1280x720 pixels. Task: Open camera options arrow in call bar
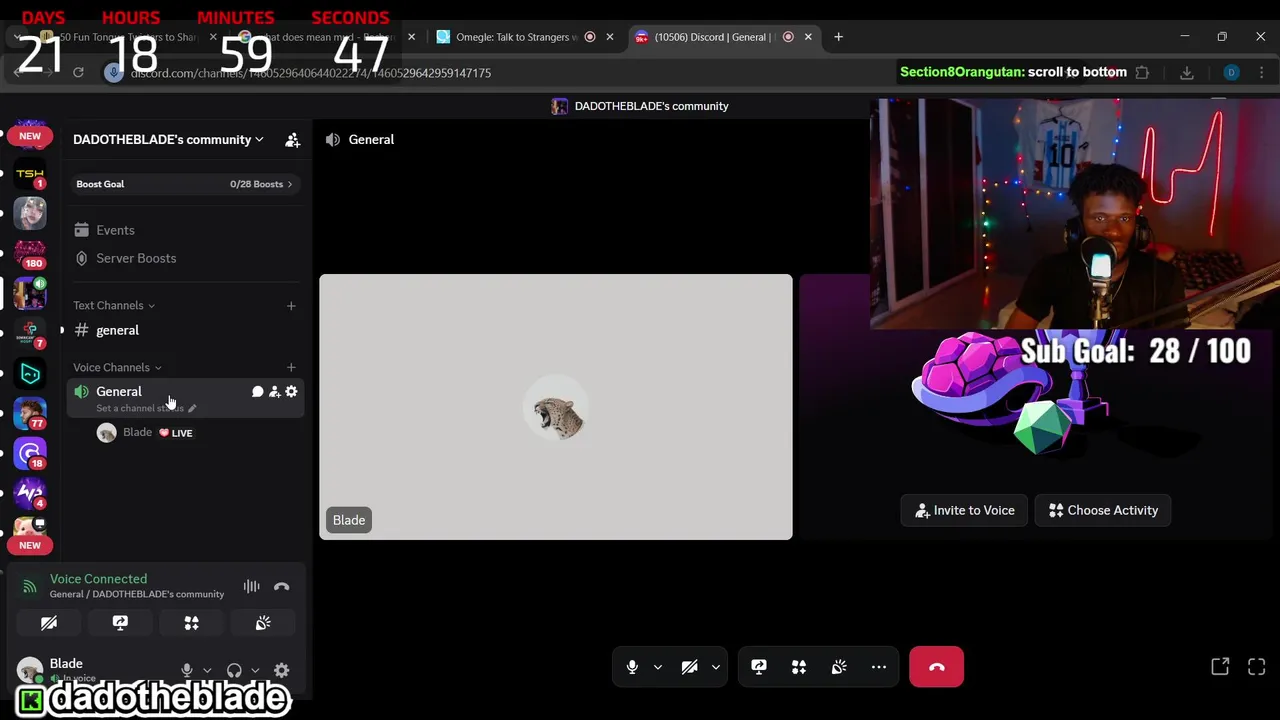pyautogui.click(x=715, y=667)
